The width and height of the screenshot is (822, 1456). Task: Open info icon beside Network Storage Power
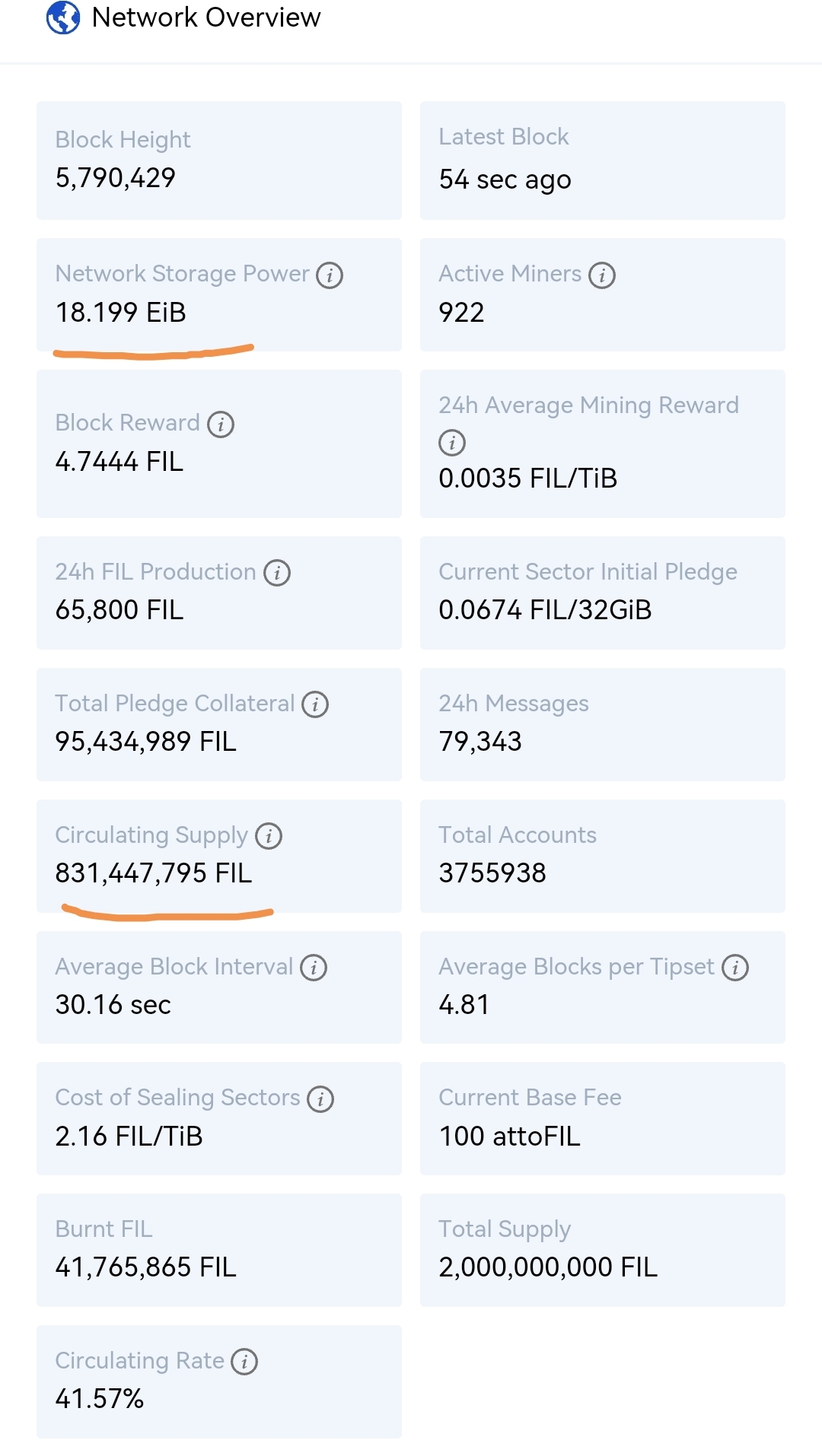click(330, 275)
